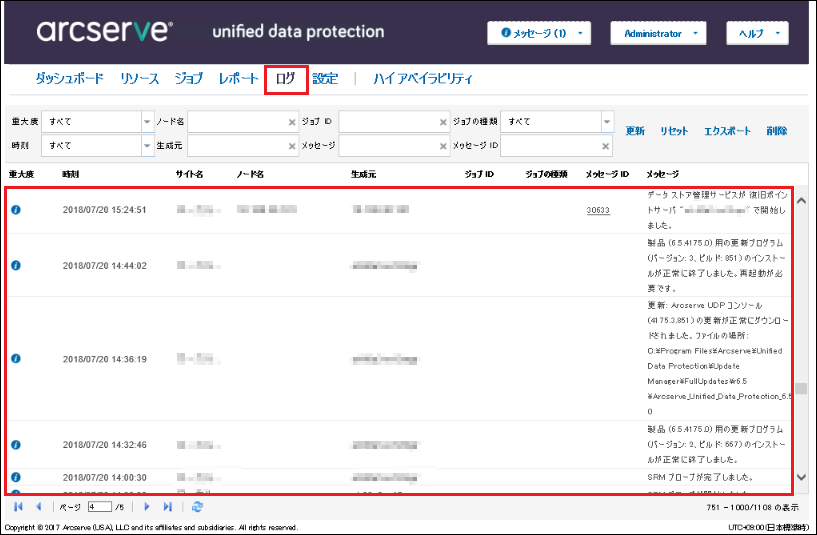Clear the ノード名 filter with X

coord(292,122)
